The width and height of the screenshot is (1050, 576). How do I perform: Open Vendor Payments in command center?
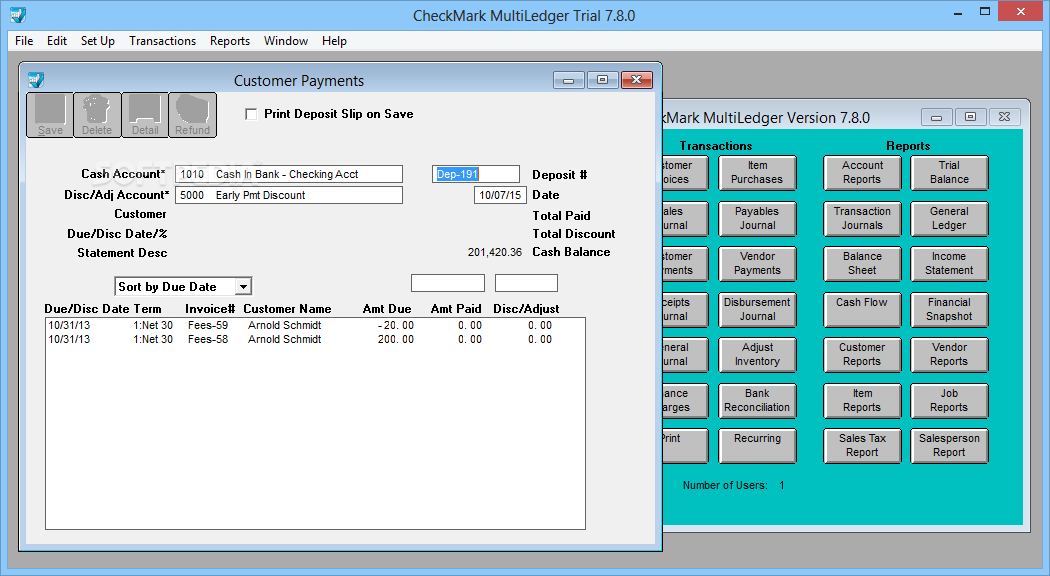pos(757,264)
